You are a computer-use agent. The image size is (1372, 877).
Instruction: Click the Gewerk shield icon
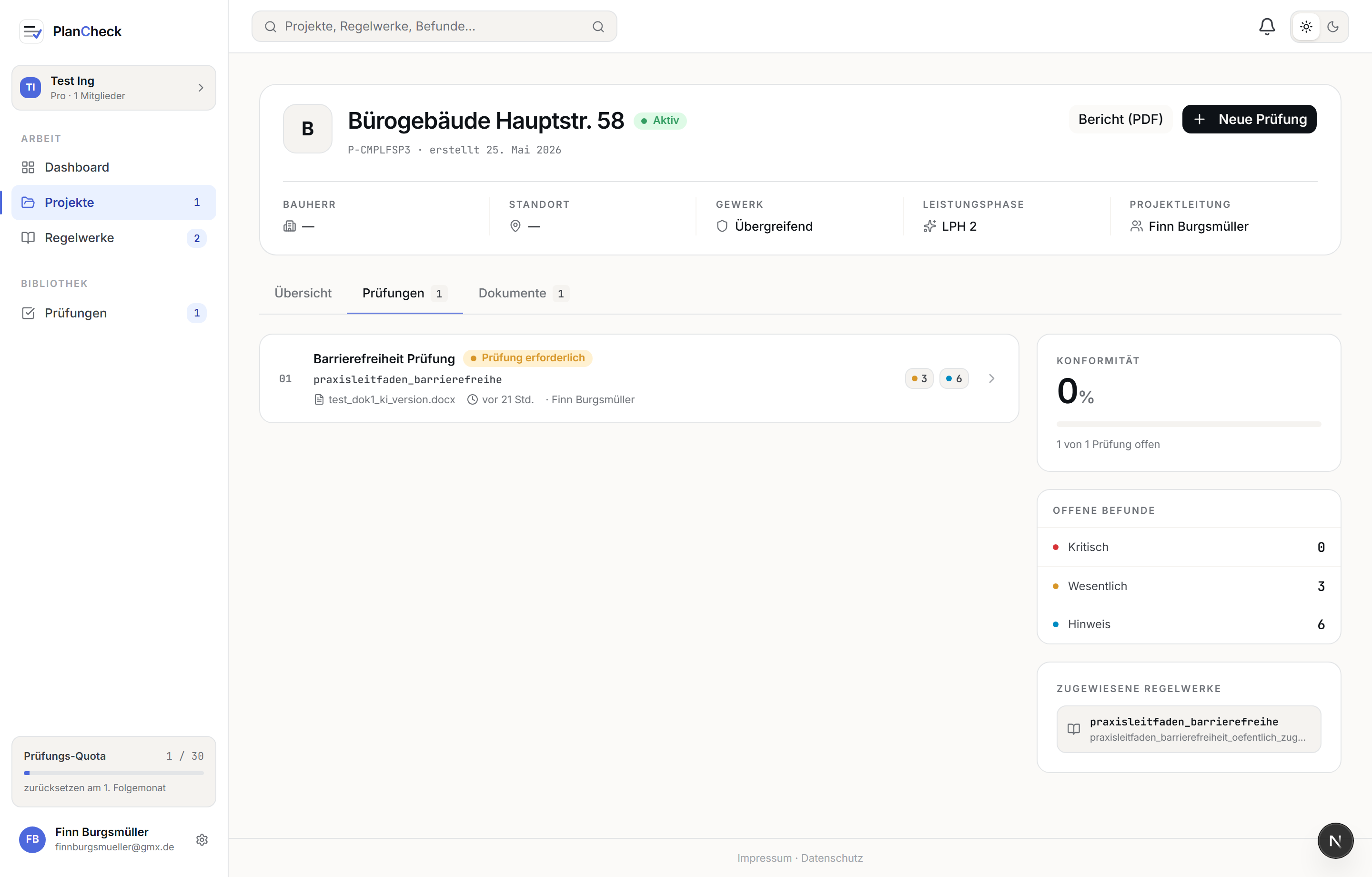(x=722, y=226)
